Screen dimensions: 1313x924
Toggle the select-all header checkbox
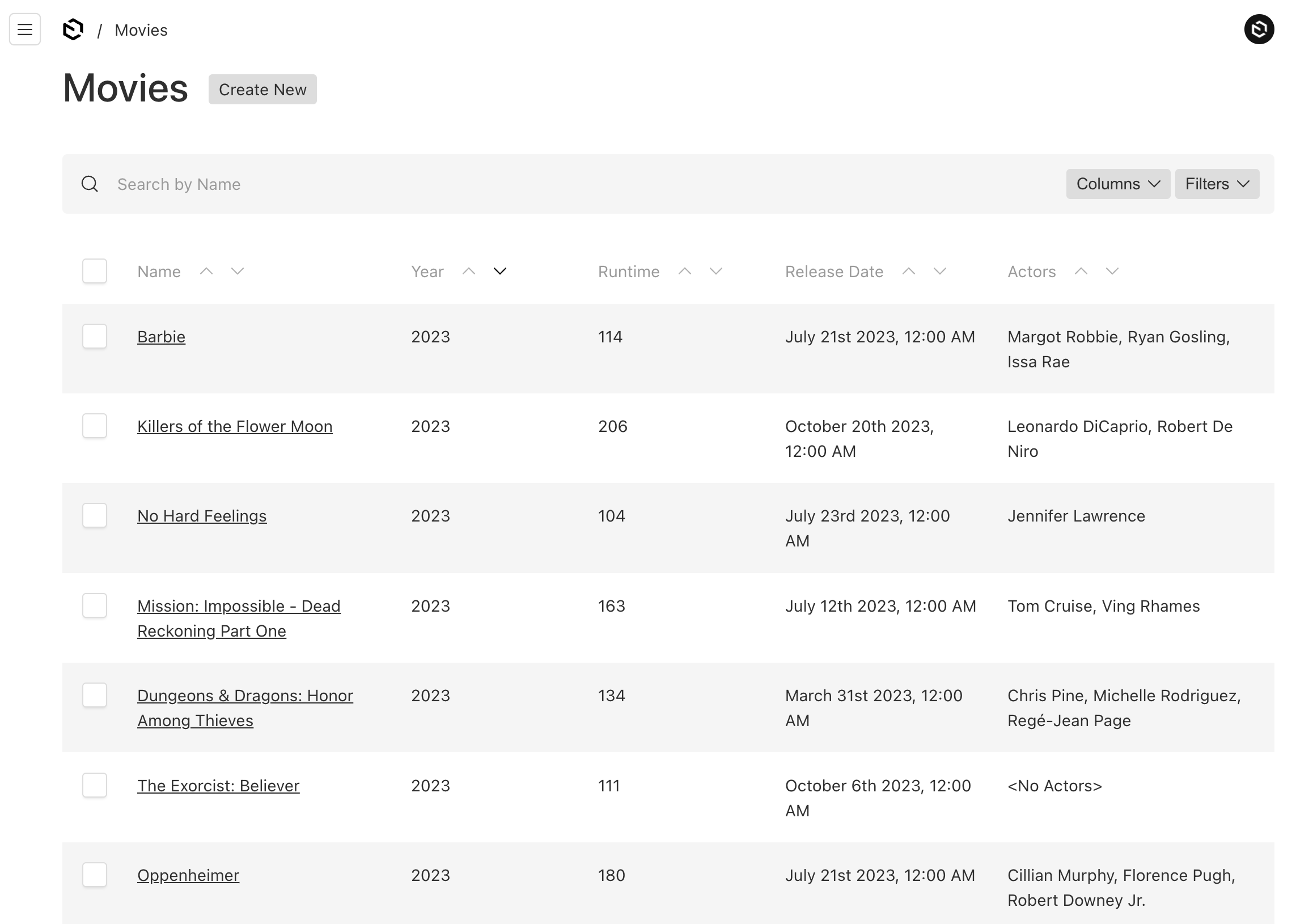click(x=94, y=271)
